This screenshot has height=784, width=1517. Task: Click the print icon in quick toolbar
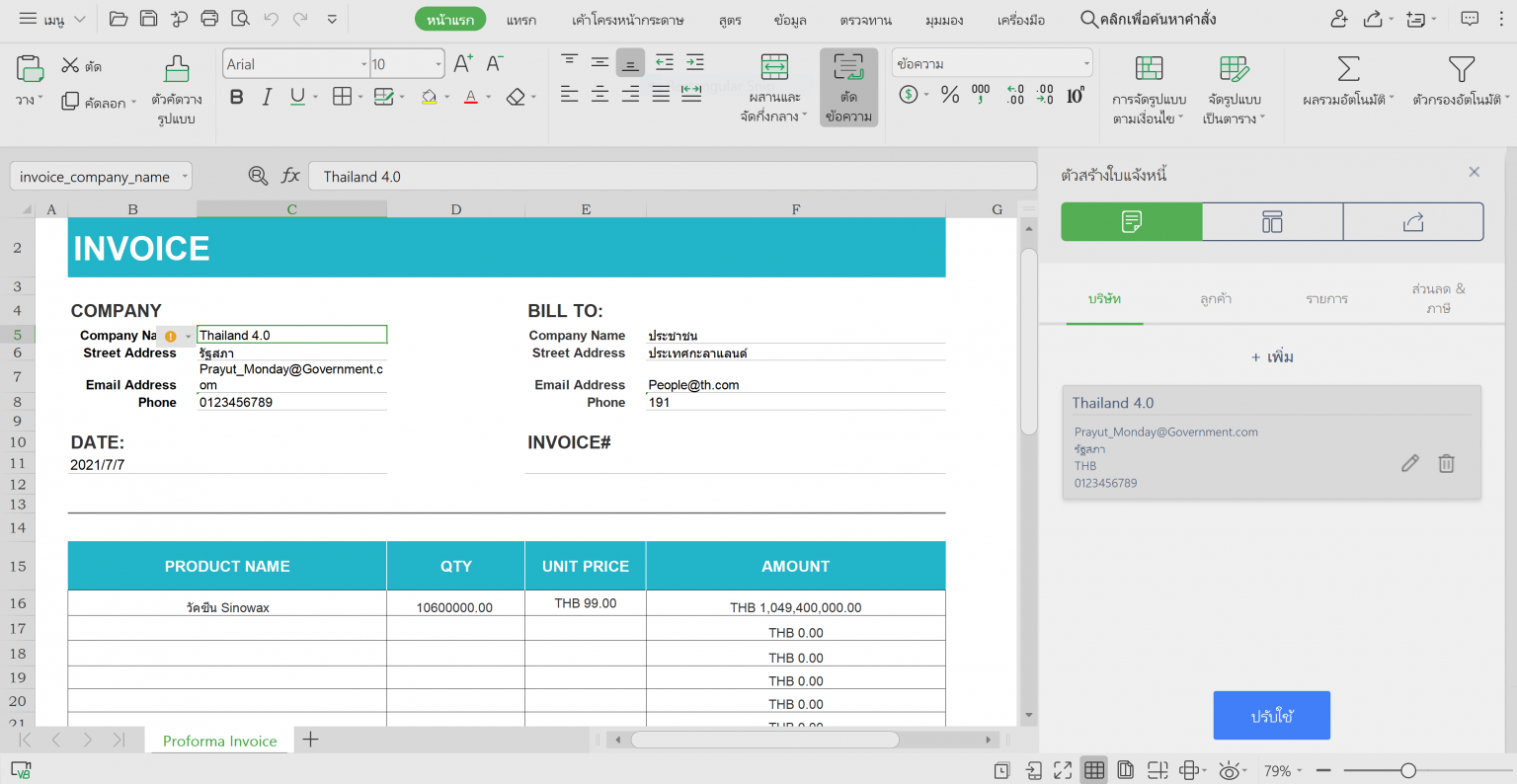pyautogui.click(x=209, y=19)
